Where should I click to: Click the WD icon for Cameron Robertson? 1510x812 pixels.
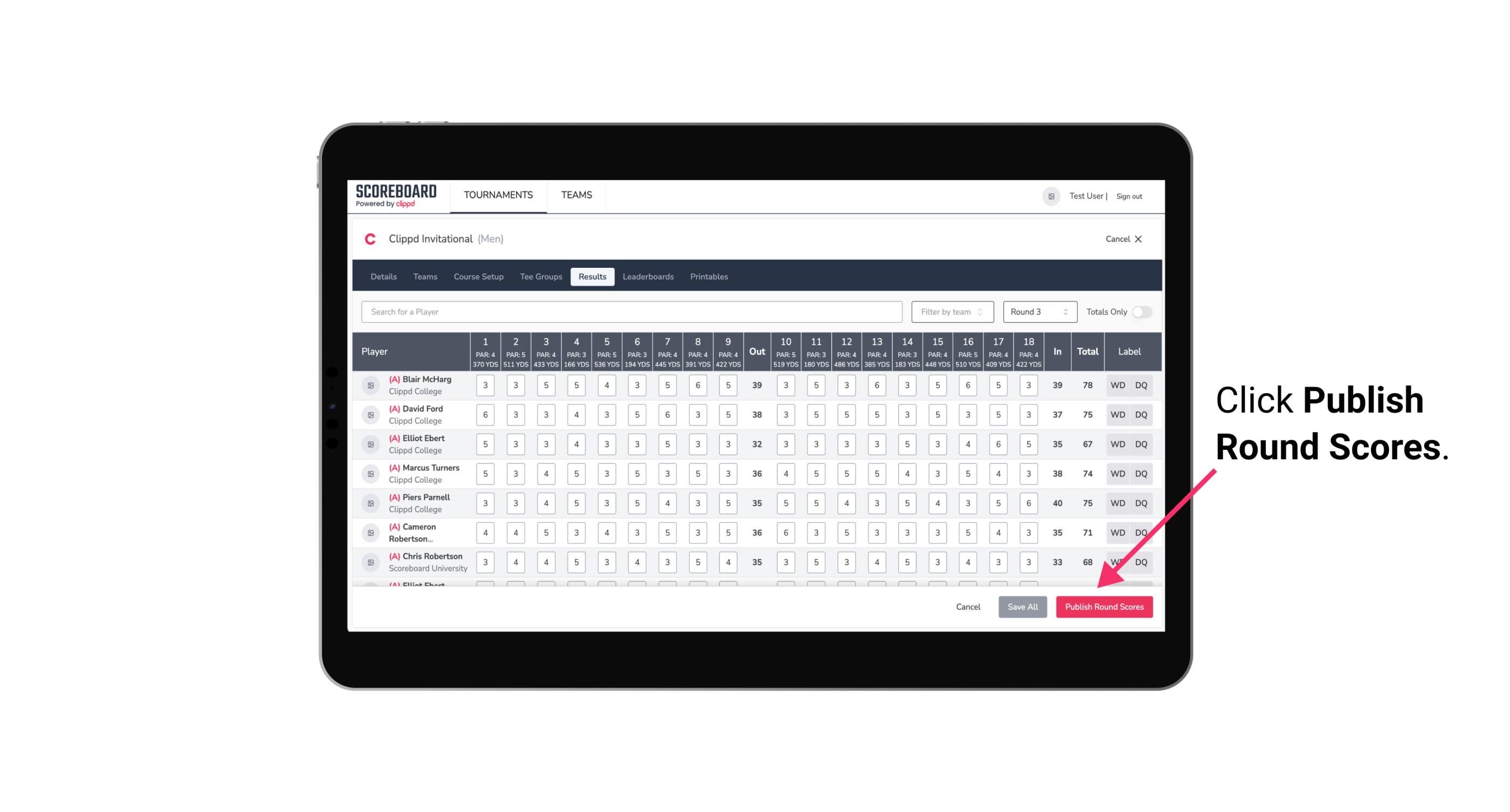coord(1117,532)
